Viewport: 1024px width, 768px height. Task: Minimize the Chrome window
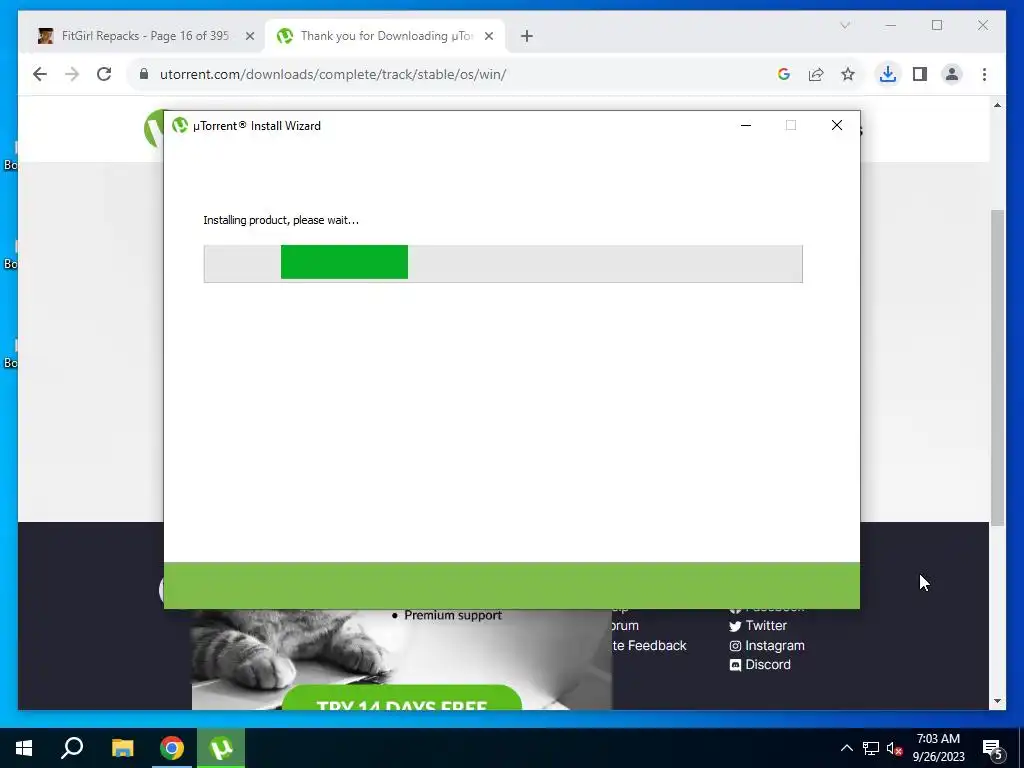(x=891, y=25)
